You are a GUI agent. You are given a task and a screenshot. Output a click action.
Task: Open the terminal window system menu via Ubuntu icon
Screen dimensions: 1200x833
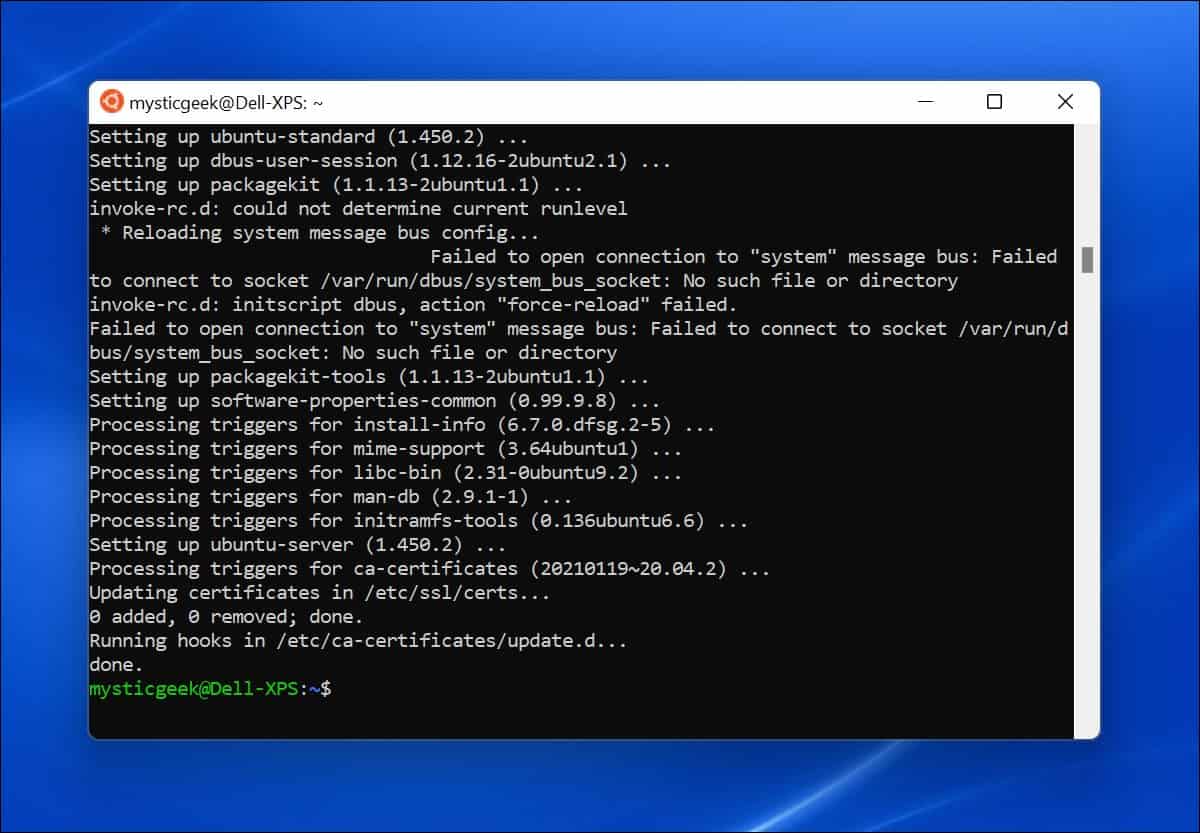point(112,101)
